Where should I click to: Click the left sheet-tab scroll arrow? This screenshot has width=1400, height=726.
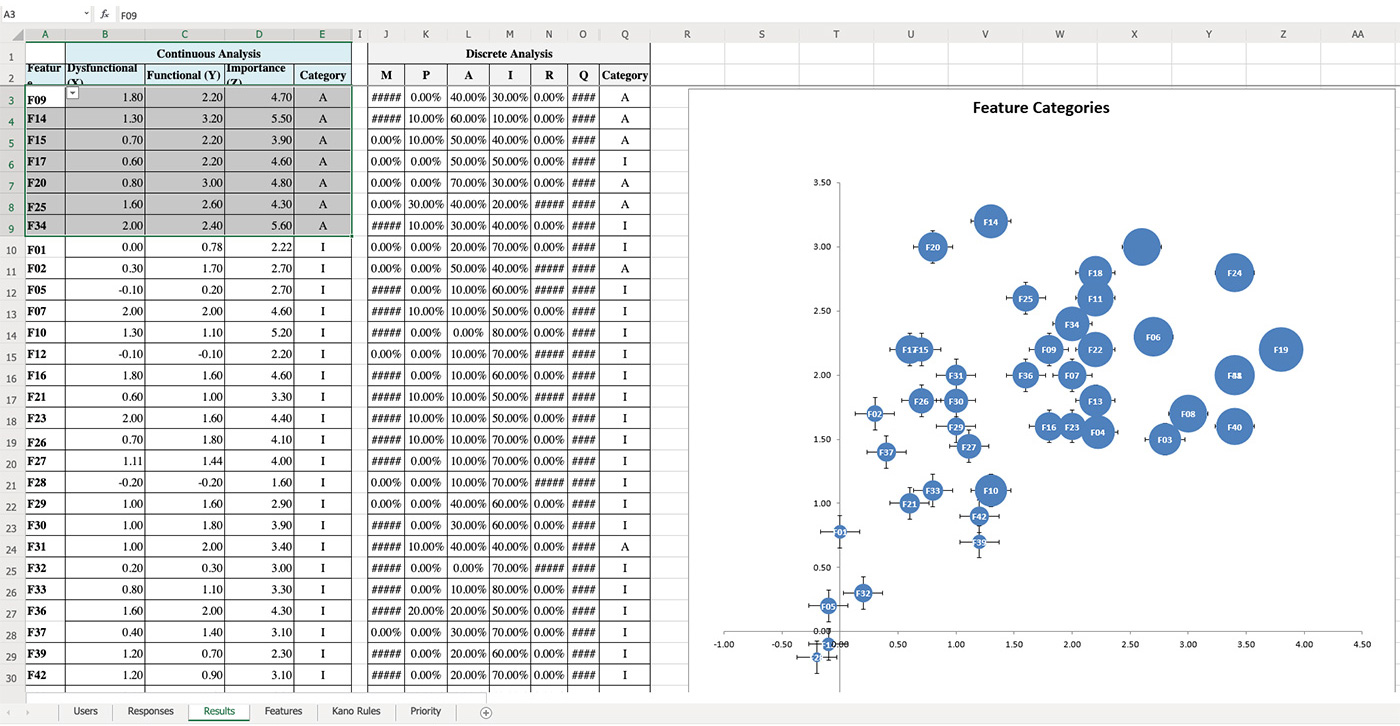pyautogui.click(x=10, y=711)
